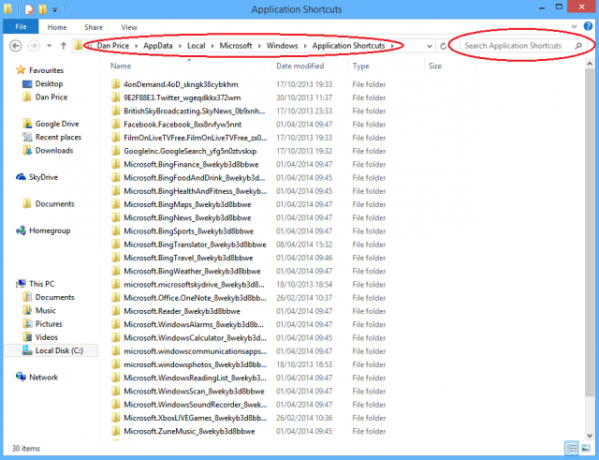Refresh the Application Shortcuts folder view
This screenshot has width=599, height=460.
[443, 46]
